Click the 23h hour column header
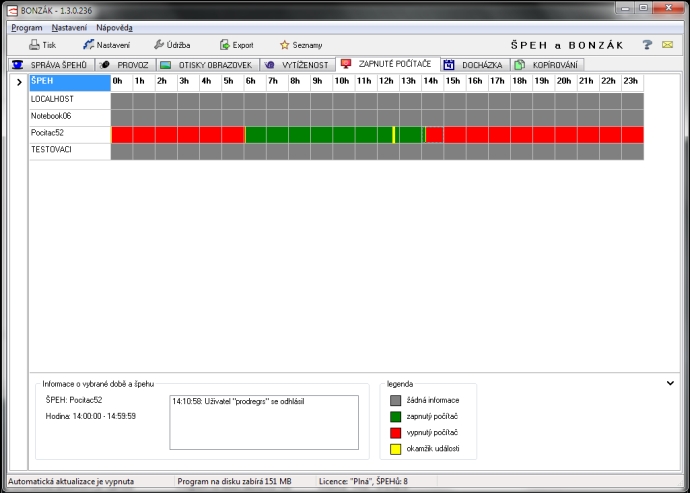 click(632, 83)
